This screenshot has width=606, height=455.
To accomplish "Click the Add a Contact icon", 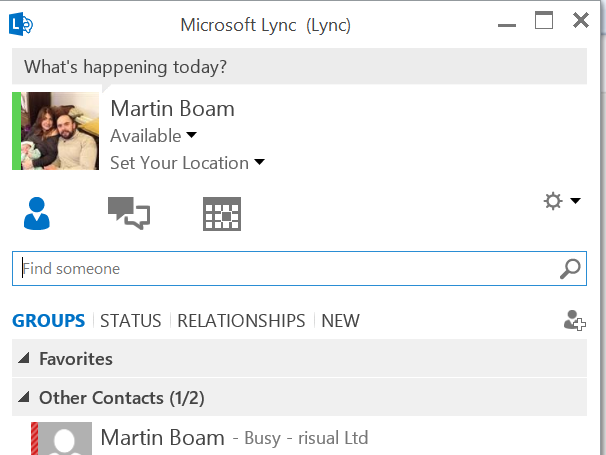I will [574, 321].
